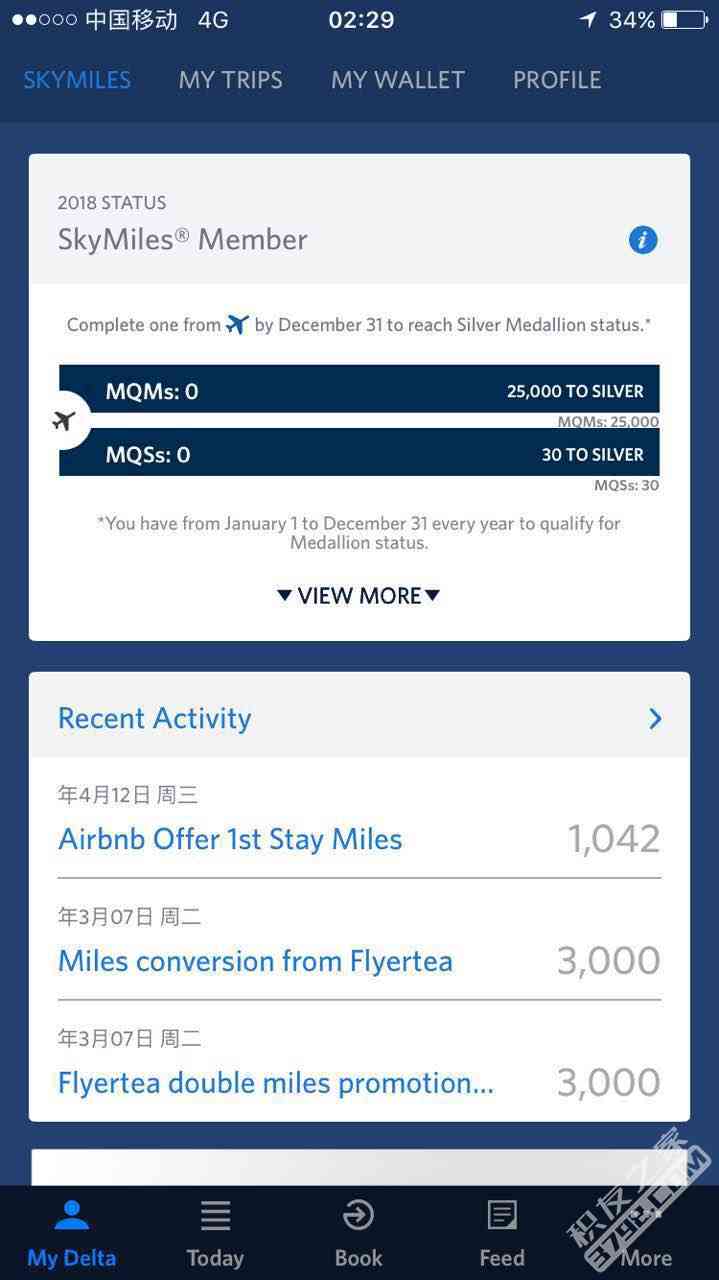Open the Today list icon
The width and height of the screenshot is (719, 1280).
tap(215, 1215)
